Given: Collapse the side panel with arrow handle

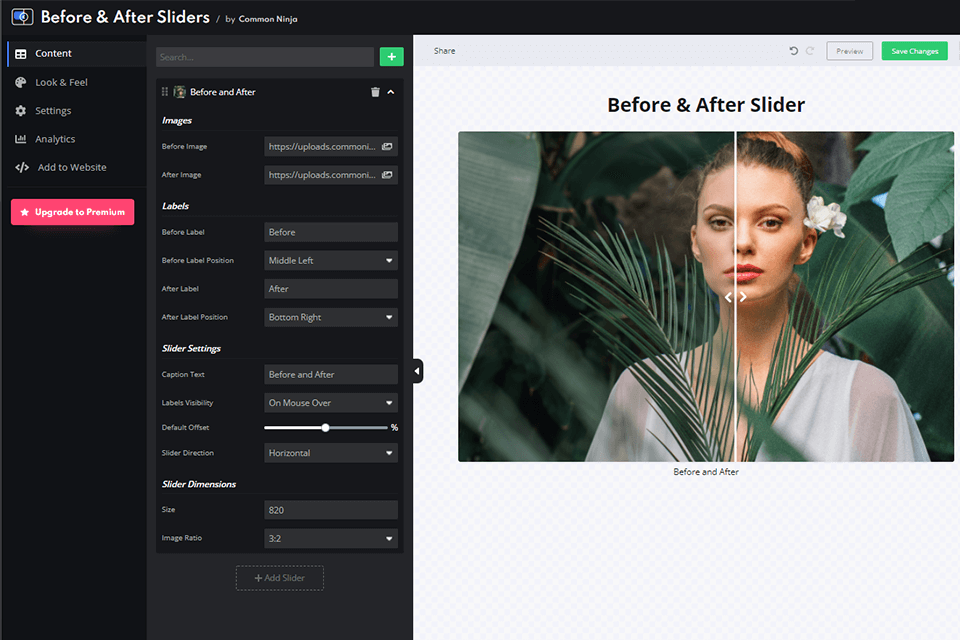Looking at the screenshot, I should 418,371.
